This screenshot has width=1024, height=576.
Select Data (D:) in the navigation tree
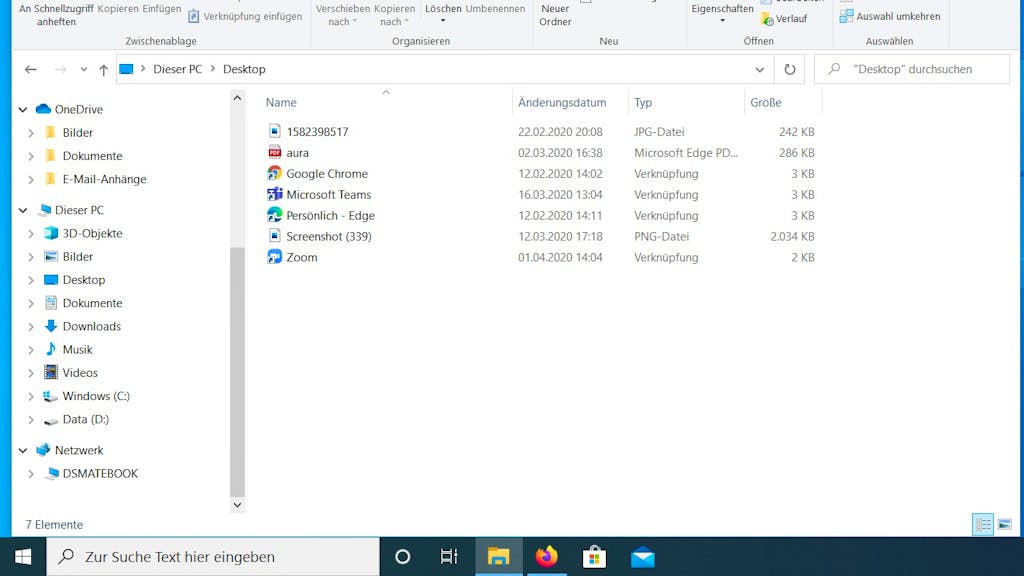(x=86, y=419)
